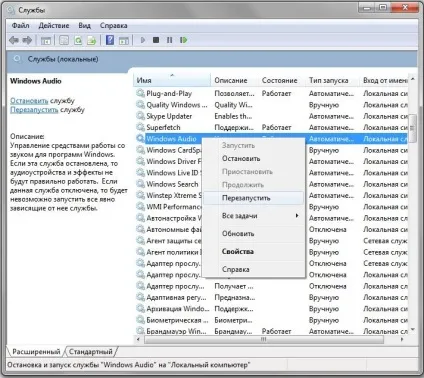The width and height of the screenshot is (424, 378).
Task: Select the Superfetch service row
Action: (x=271, y=127)
